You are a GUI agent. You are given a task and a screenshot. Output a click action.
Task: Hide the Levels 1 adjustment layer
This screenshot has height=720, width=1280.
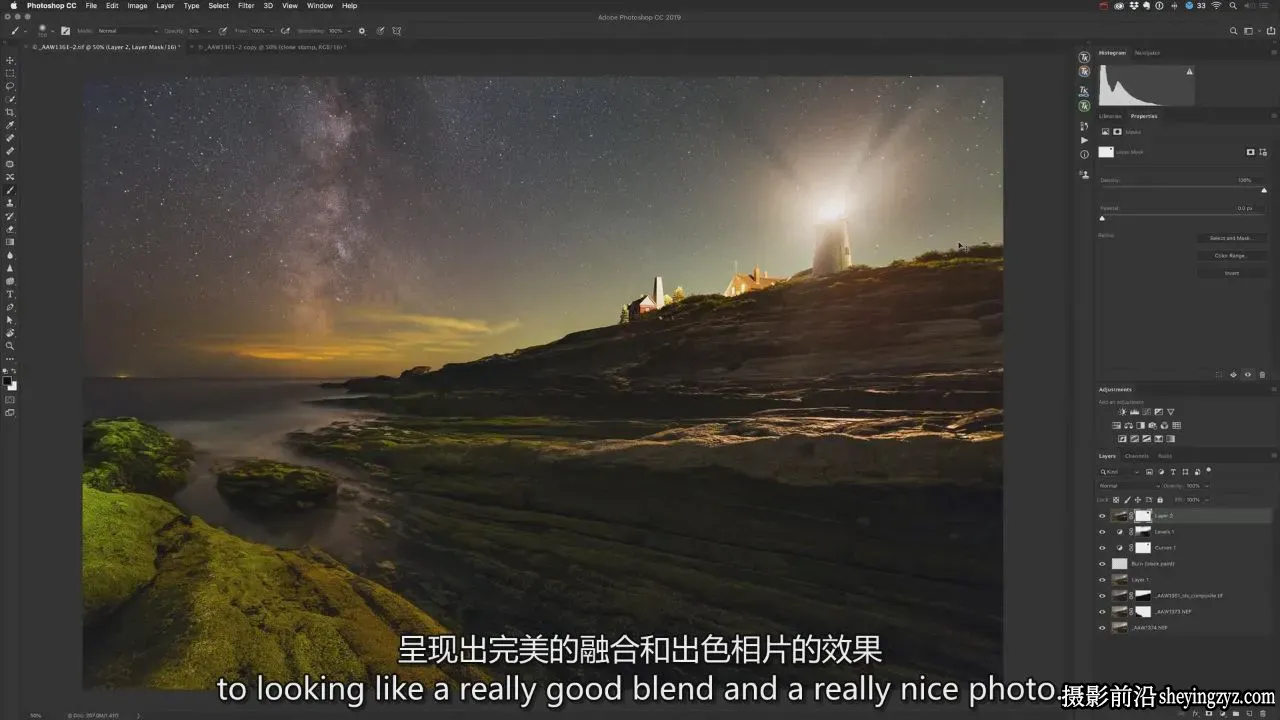pos(1102,532)
